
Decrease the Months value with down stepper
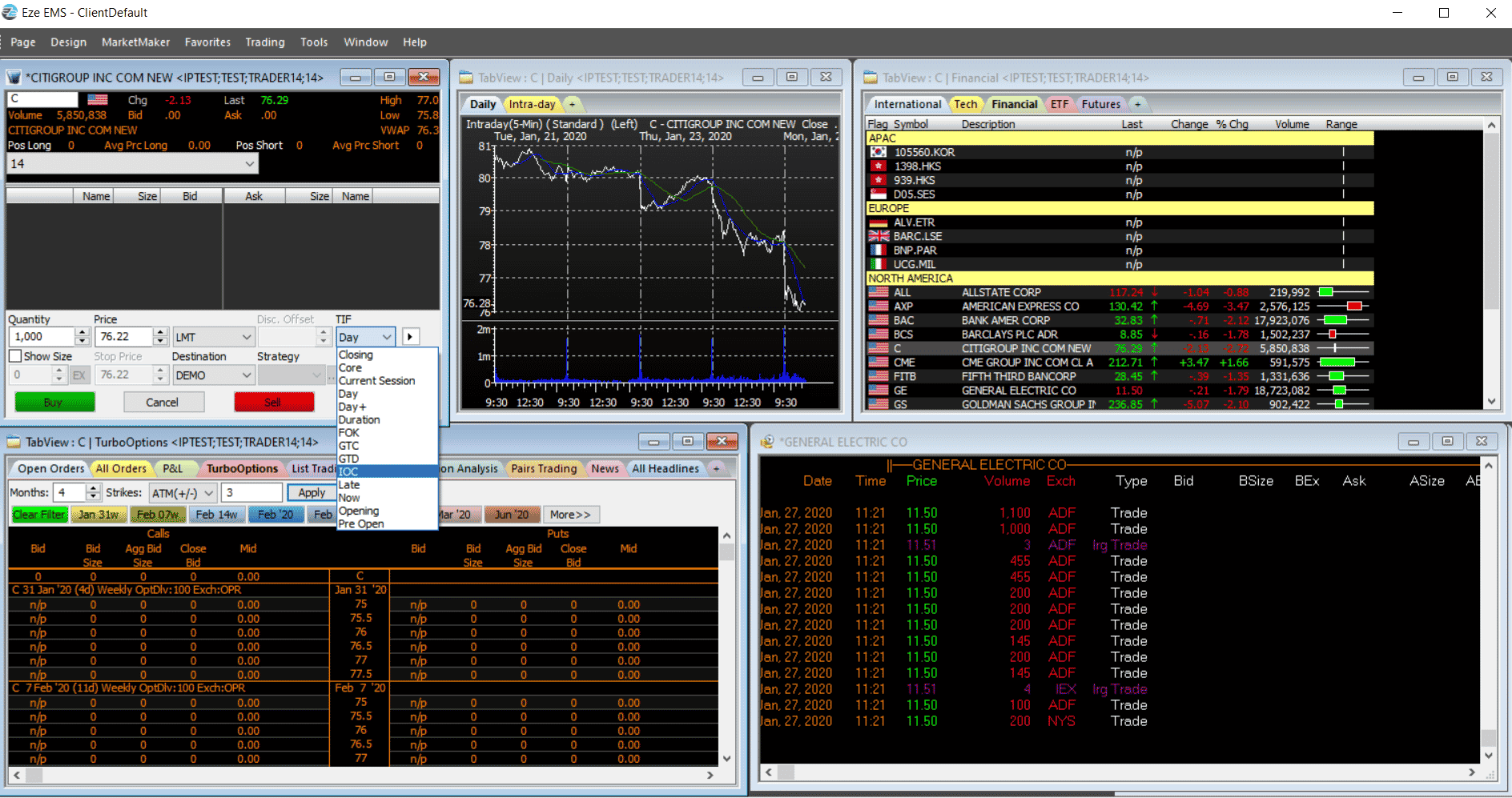click(93, 497)
